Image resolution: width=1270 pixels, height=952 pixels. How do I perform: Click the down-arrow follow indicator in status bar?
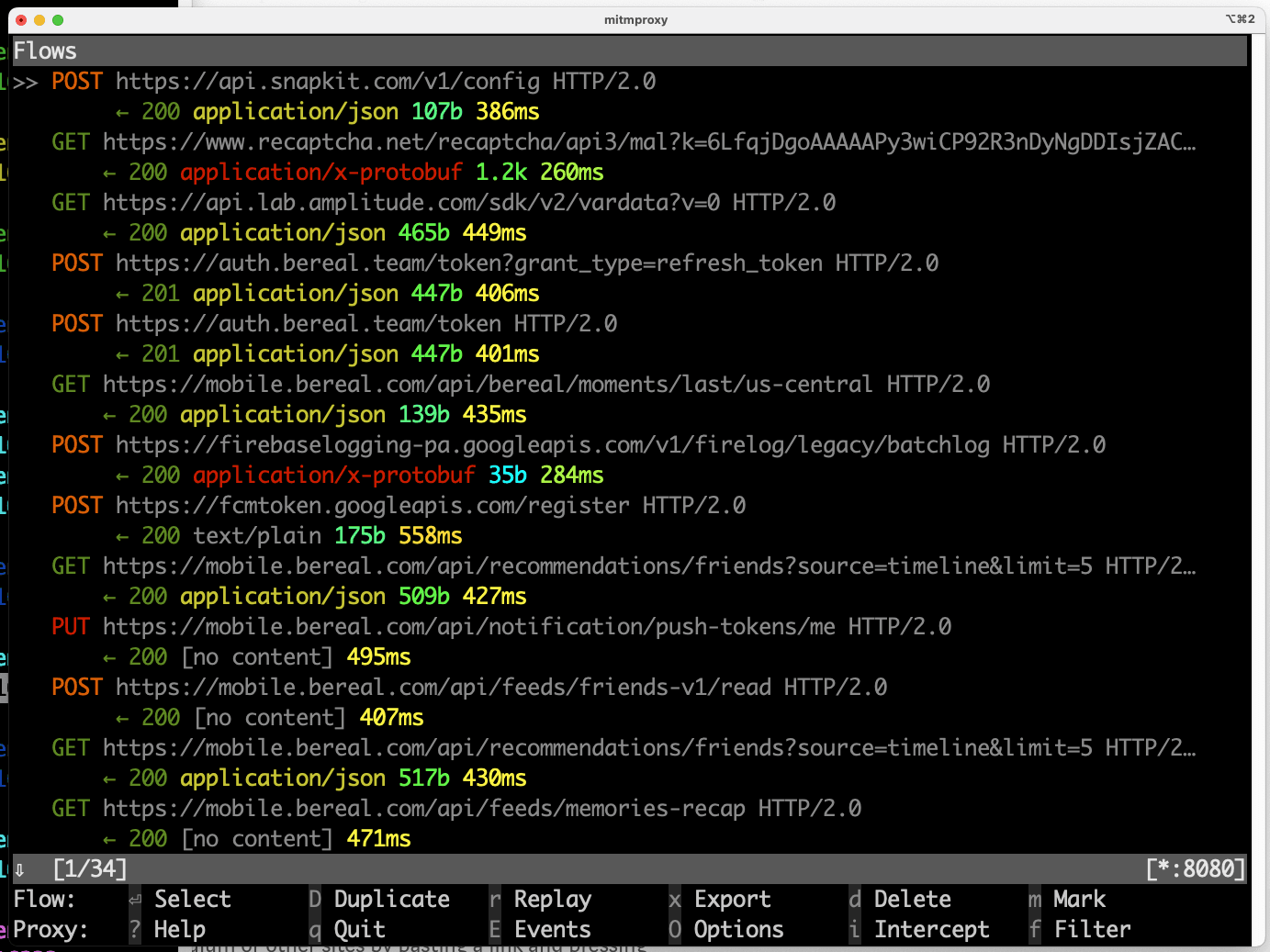(19, 868)
